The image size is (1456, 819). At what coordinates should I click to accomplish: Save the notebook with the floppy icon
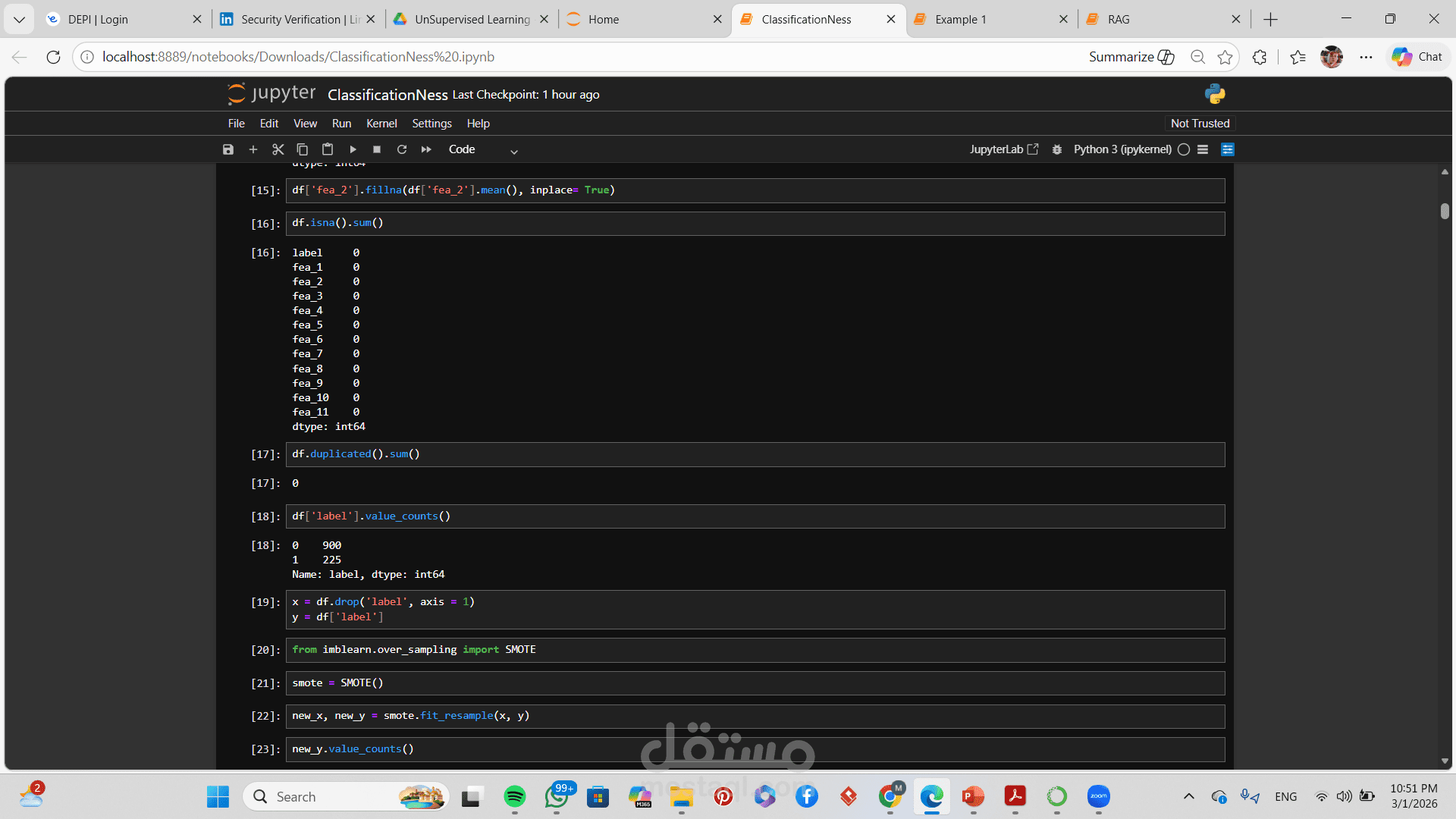tap(228, 149)
